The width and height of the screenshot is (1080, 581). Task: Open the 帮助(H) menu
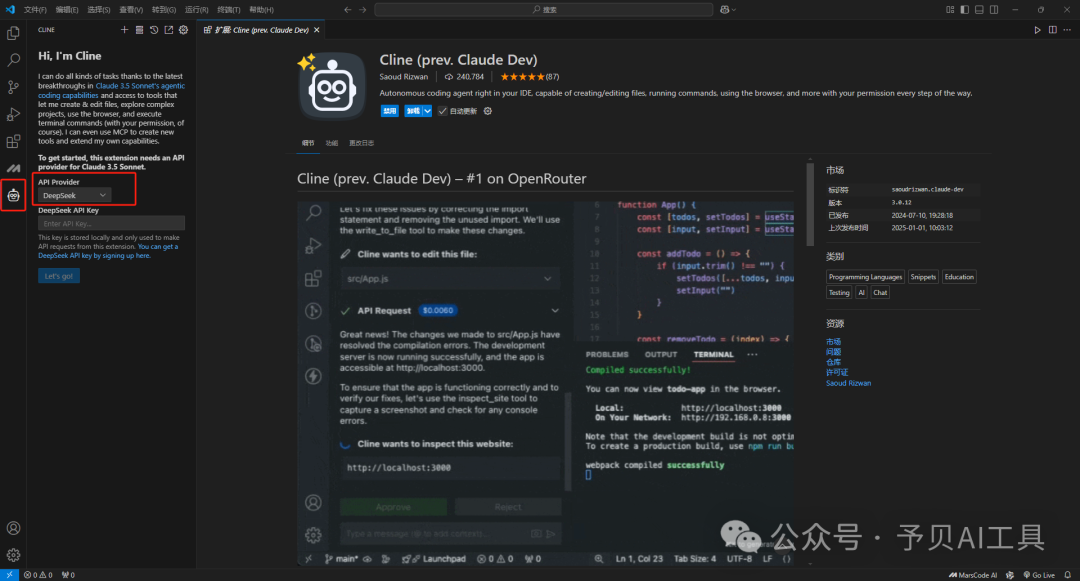[x=261, y=10]
